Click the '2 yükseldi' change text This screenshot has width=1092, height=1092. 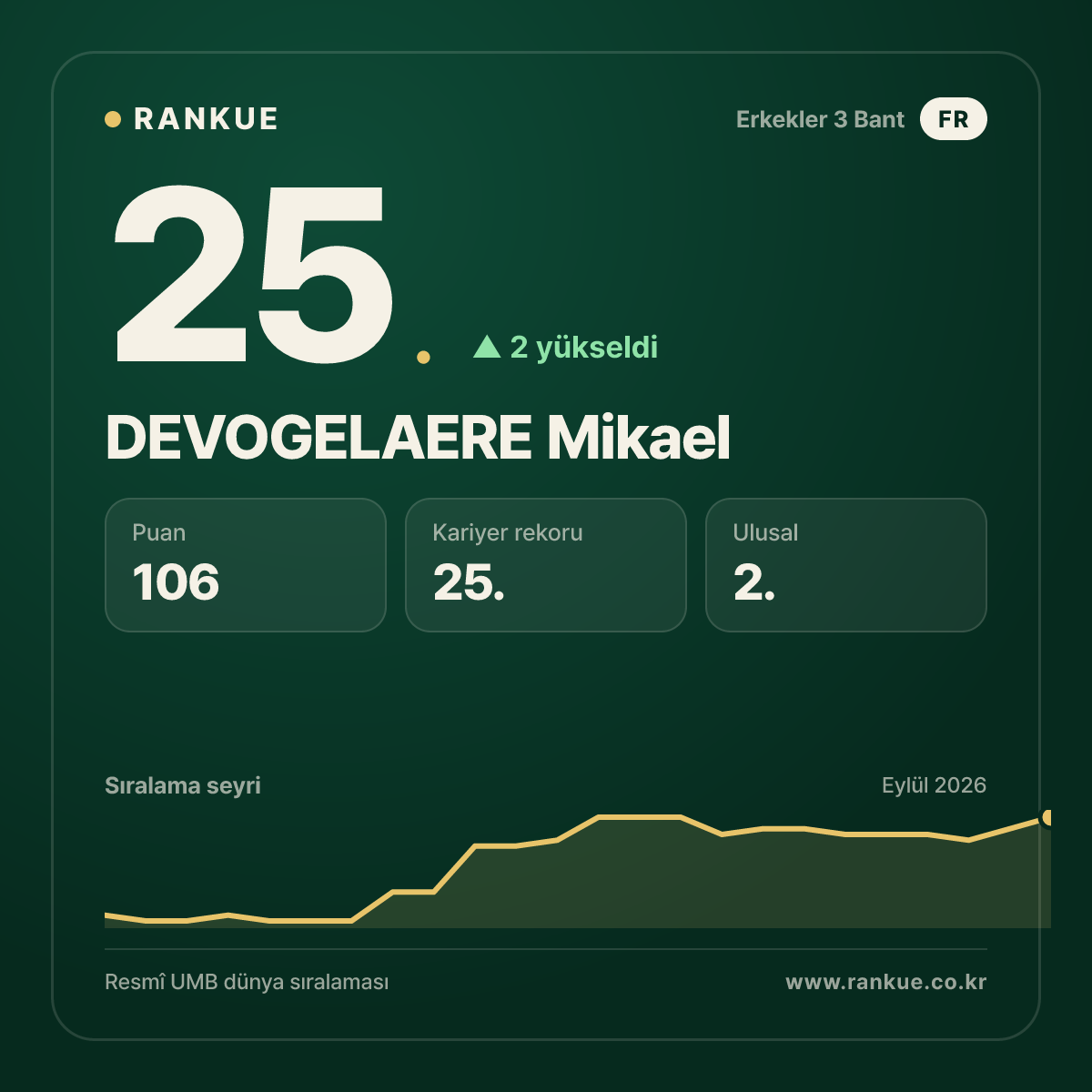[583, 347]
